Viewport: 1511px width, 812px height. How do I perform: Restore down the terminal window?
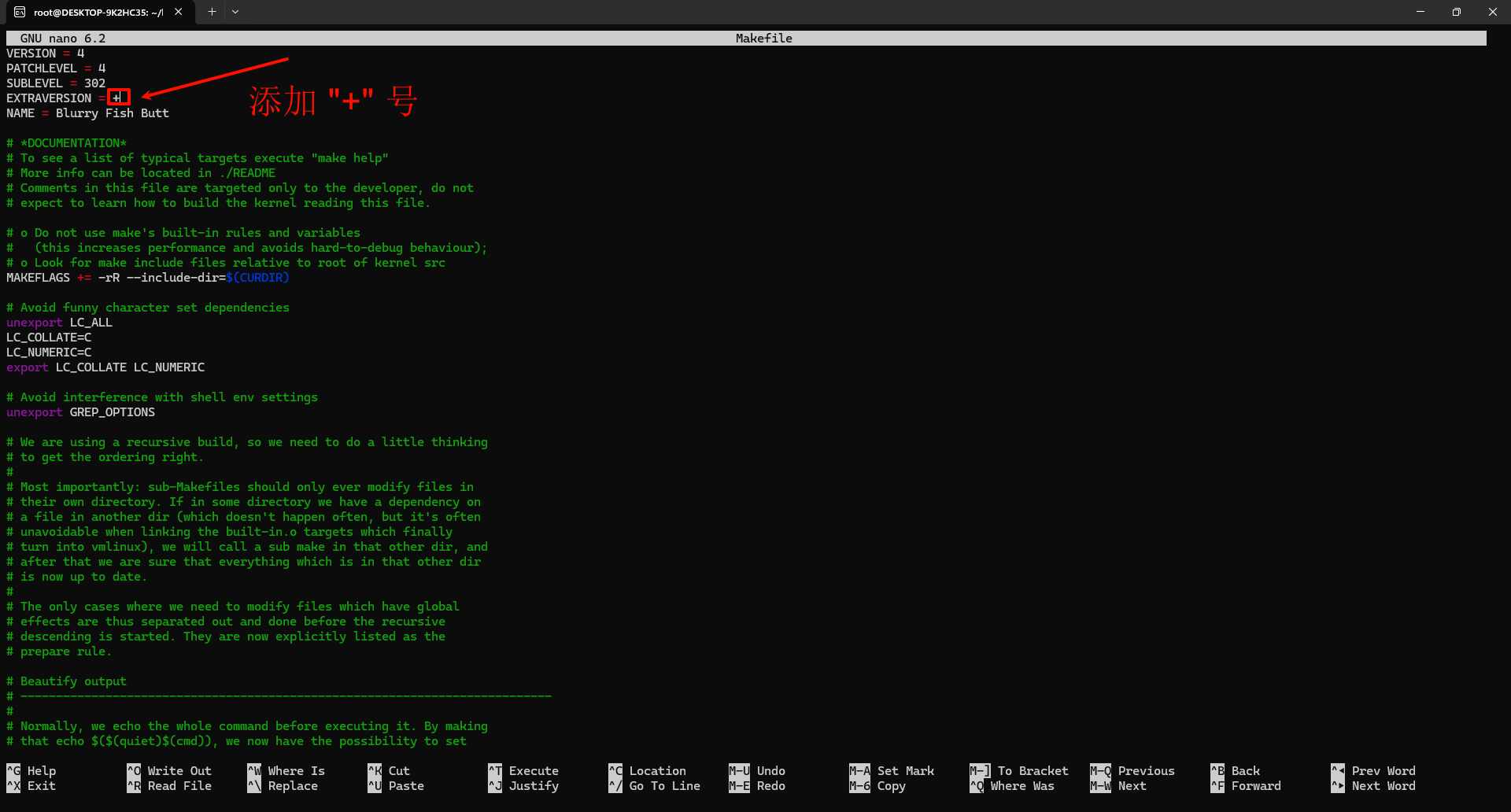tap(1457, 12)
